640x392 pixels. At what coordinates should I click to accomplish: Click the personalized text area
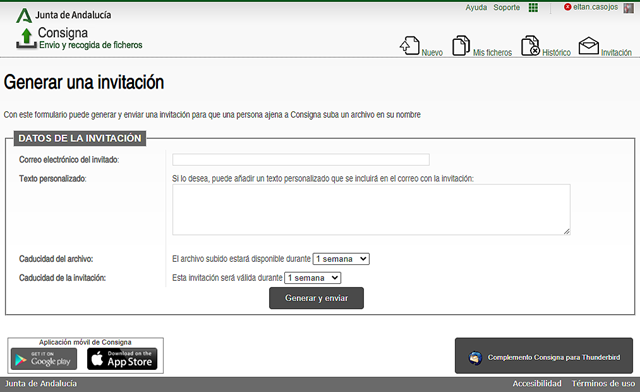click(371, 209)
